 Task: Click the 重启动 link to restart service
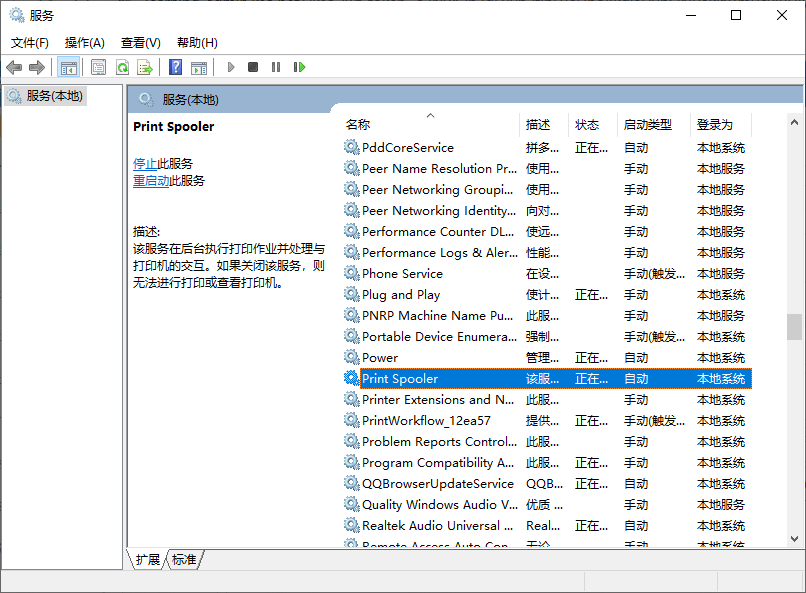point(151,180)
